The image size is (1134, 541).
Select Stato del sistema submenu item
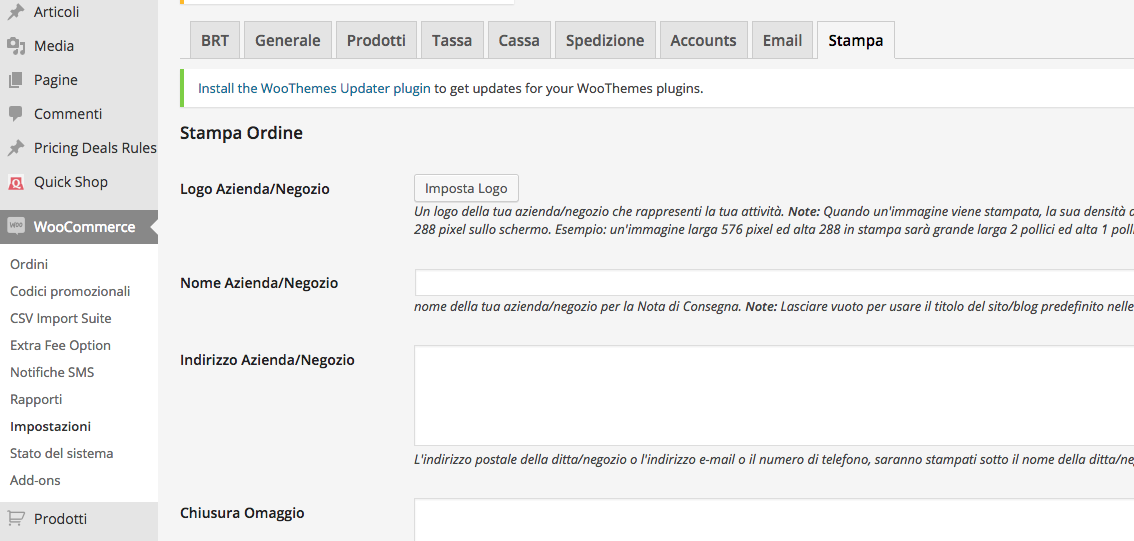point(61,453)
